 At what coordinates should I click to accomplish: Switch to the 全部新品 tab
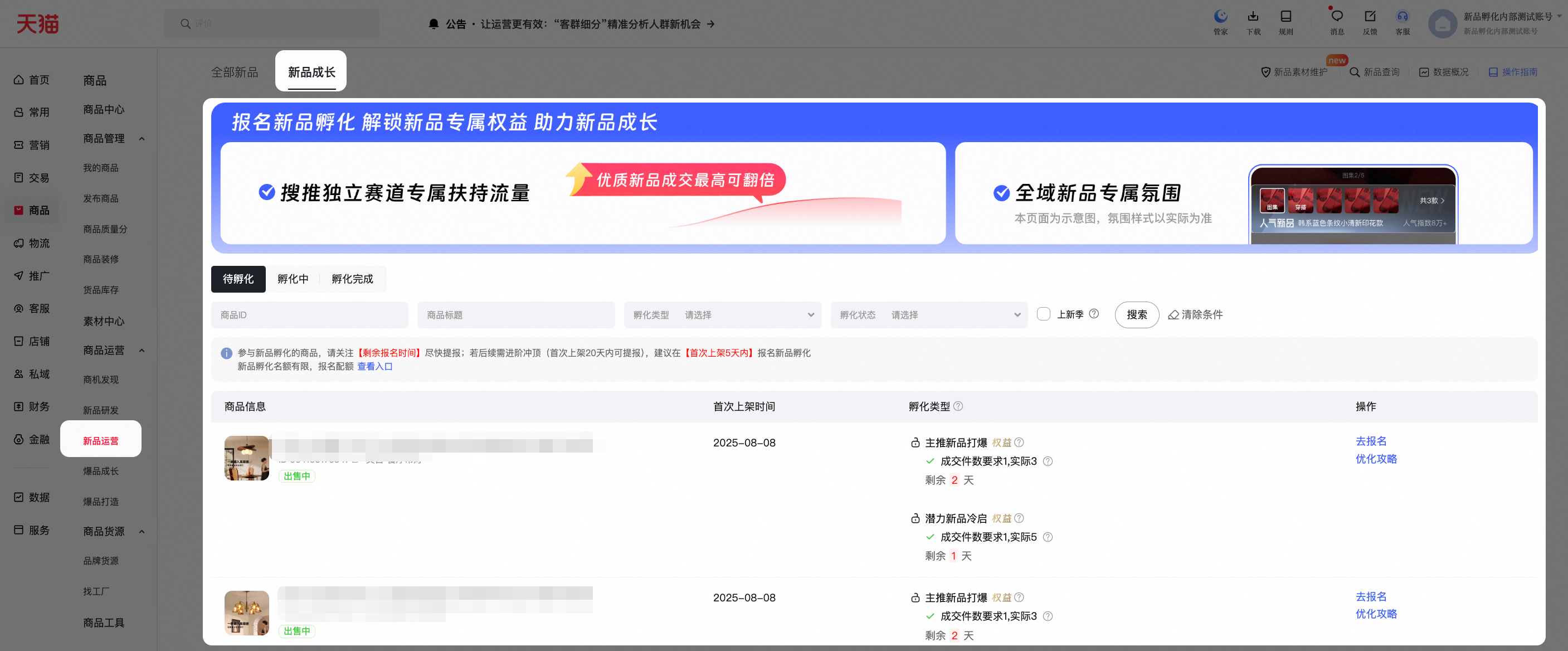tap(235, 72)
